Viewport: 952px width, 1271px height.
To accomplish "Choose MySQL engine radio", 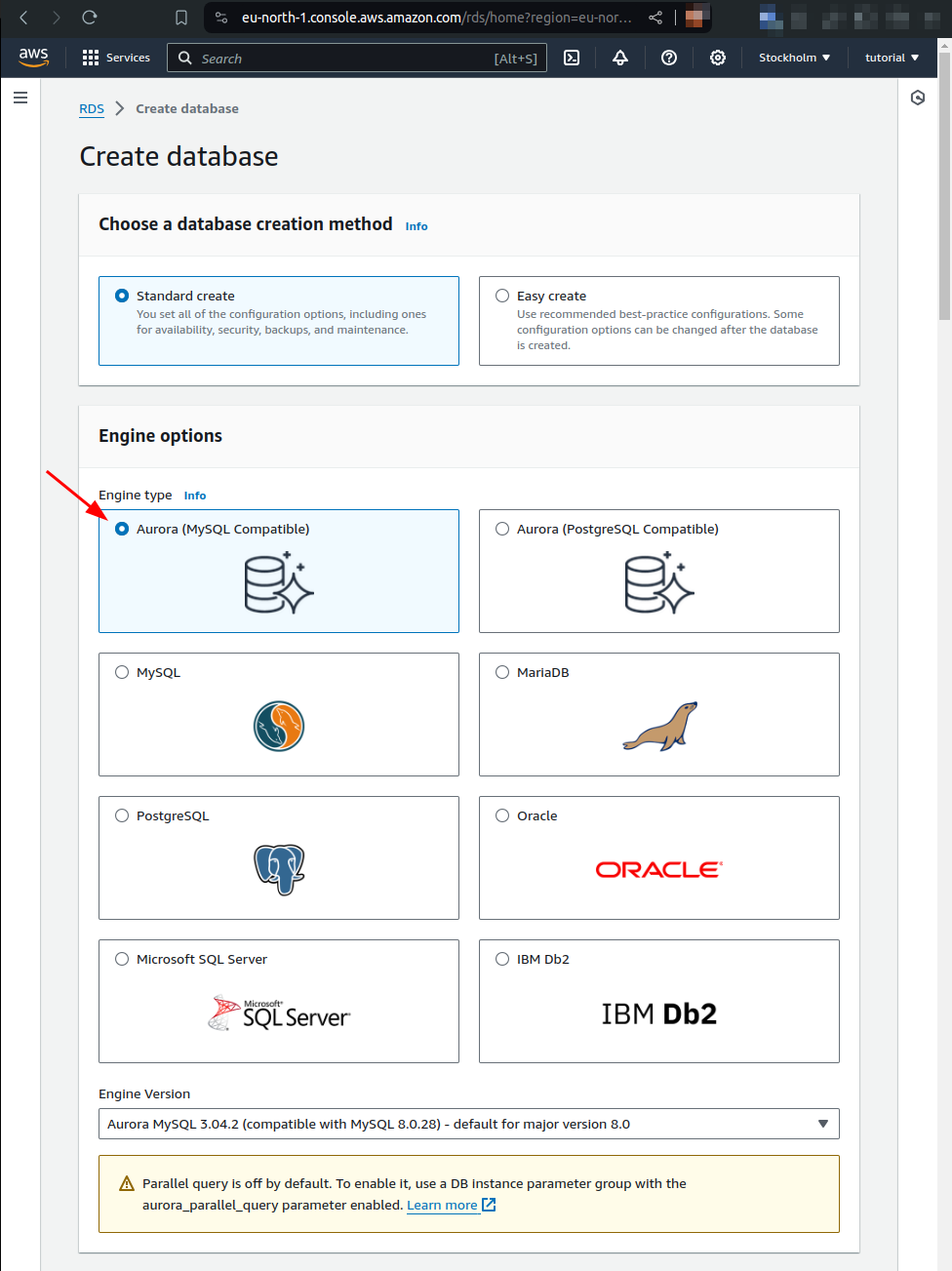I will [x=122, y=672].
